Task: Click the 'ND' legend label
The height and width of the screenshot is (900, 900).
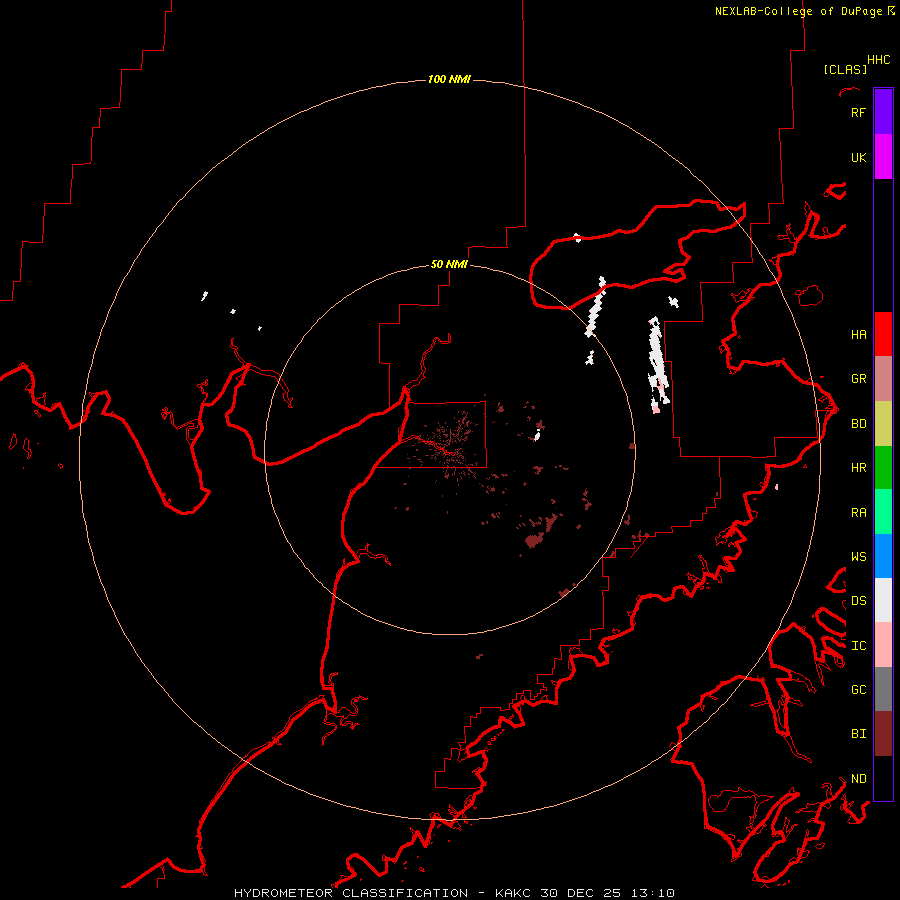Action: click(858, 779)
